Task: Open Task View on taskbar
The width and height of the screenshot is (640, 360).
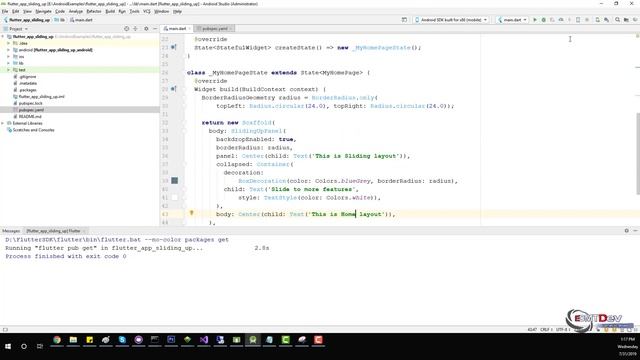Action: click(x=40, y=346)
